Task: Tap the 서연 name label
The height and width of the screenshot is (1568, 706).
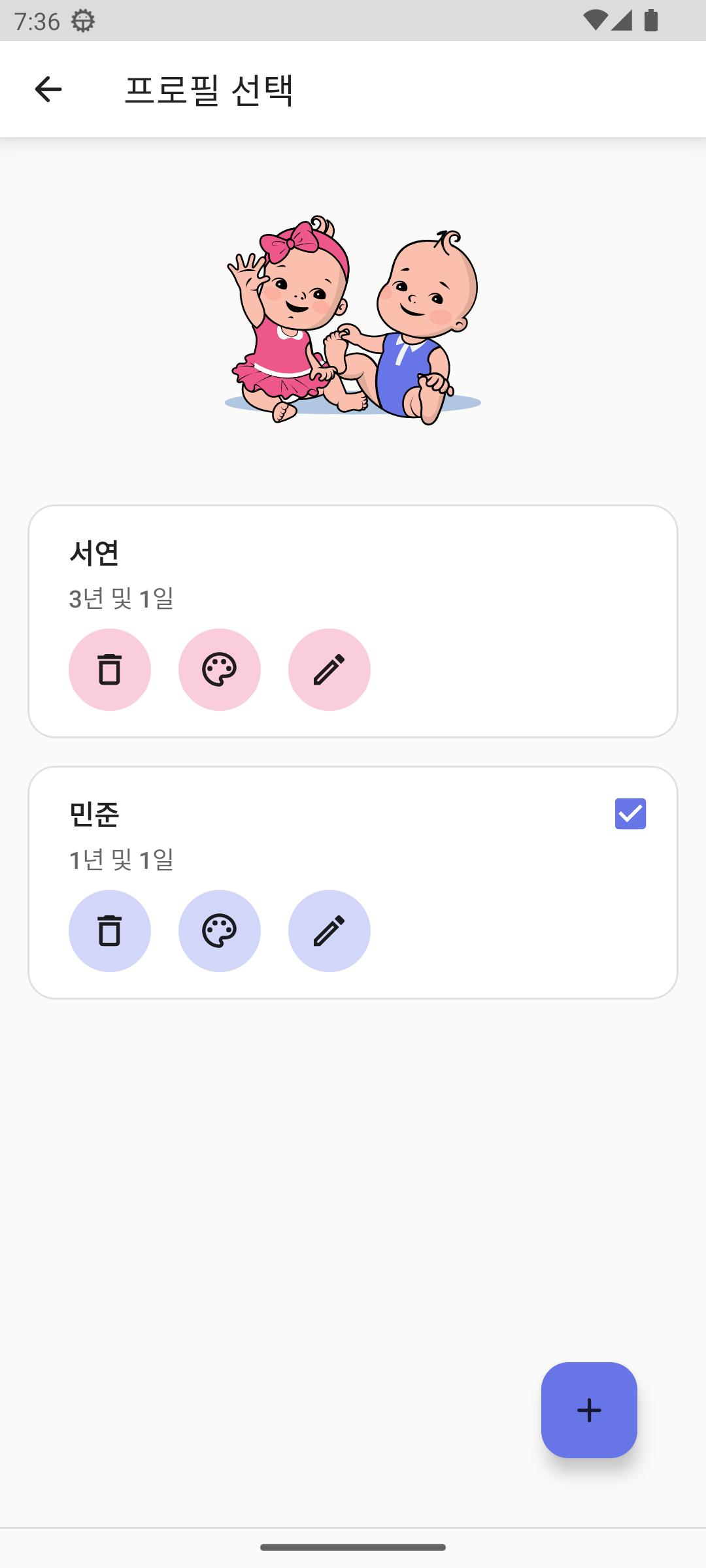Action: coord(94,553)
